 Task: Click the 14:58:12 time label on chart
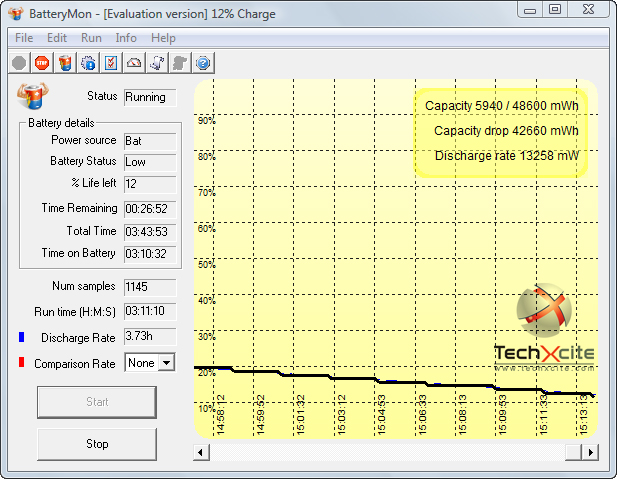[x=221, y=415]
